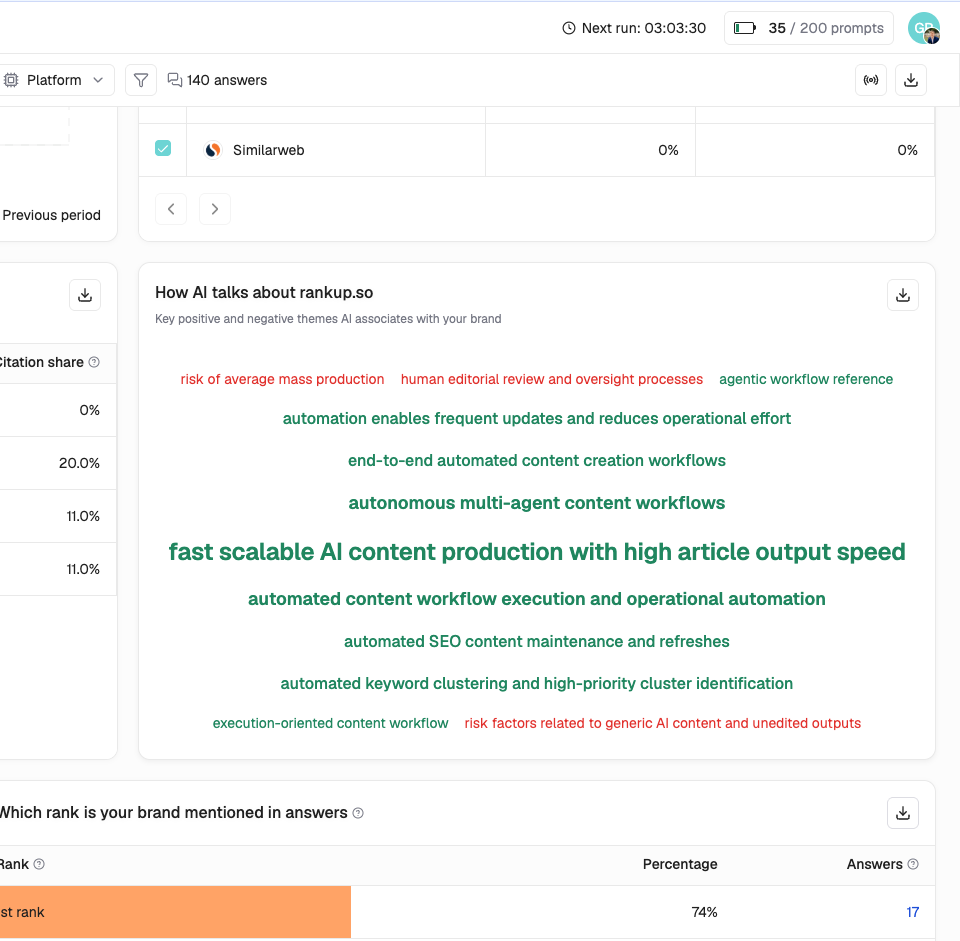960x941 pixels.
Task: Download the brand rank mention table
Action: pos(903,813)
